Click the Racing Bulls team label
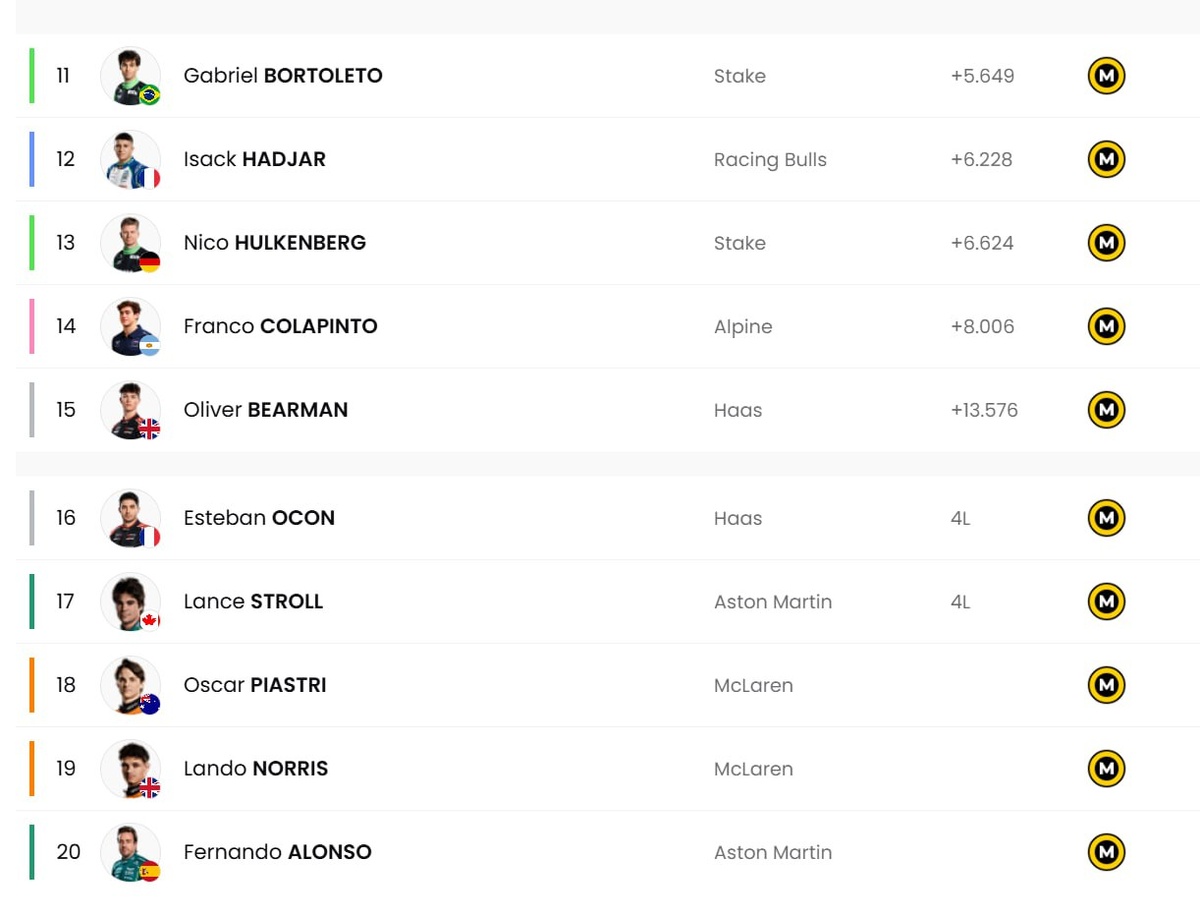Viewport: 1200px width, 917px height. point(770,160)
